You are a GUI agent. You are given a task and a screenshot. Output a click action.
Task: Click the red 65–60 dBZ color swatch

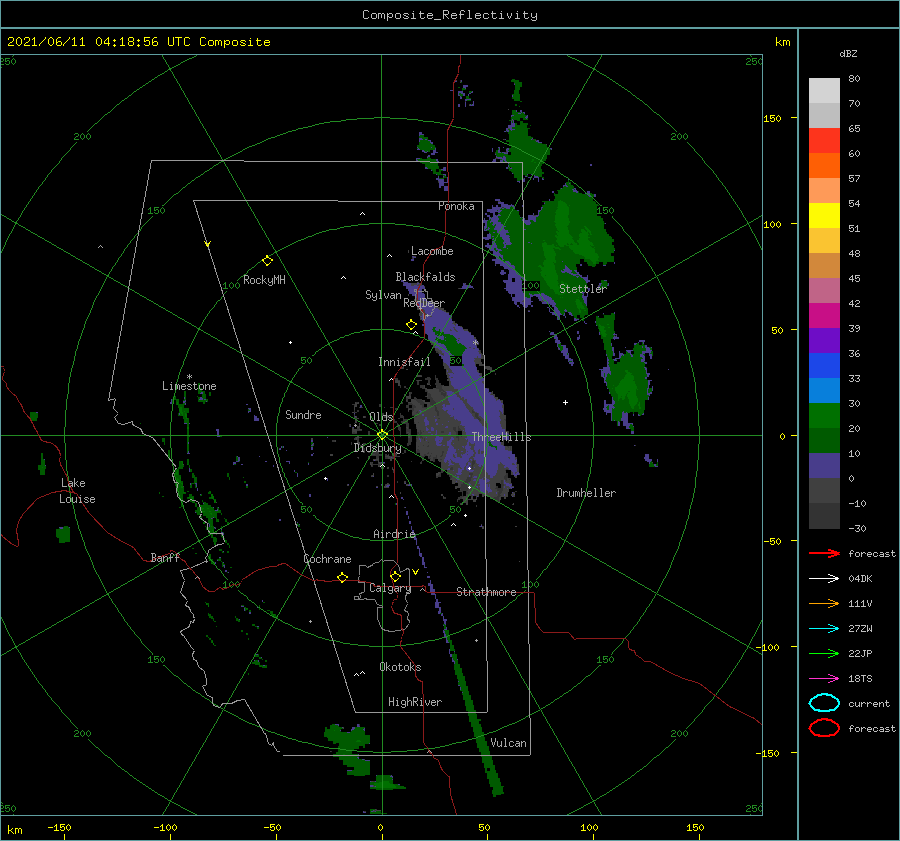coord(824,141)
